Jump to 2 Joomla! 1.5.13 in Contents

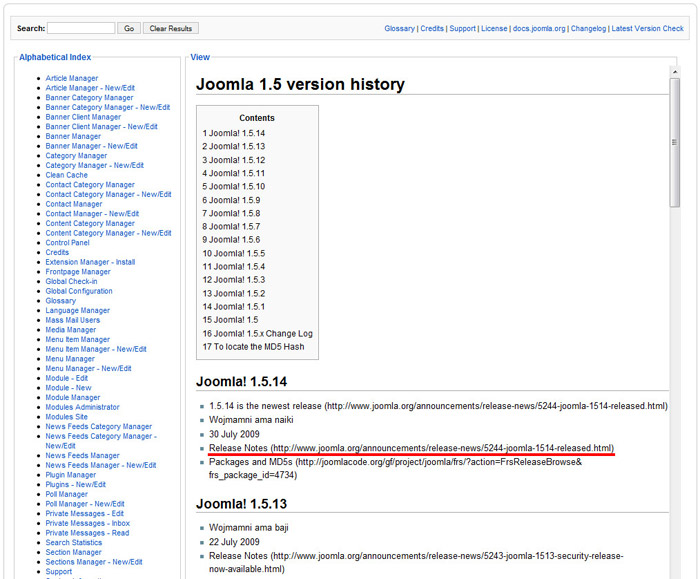(233, 146)
